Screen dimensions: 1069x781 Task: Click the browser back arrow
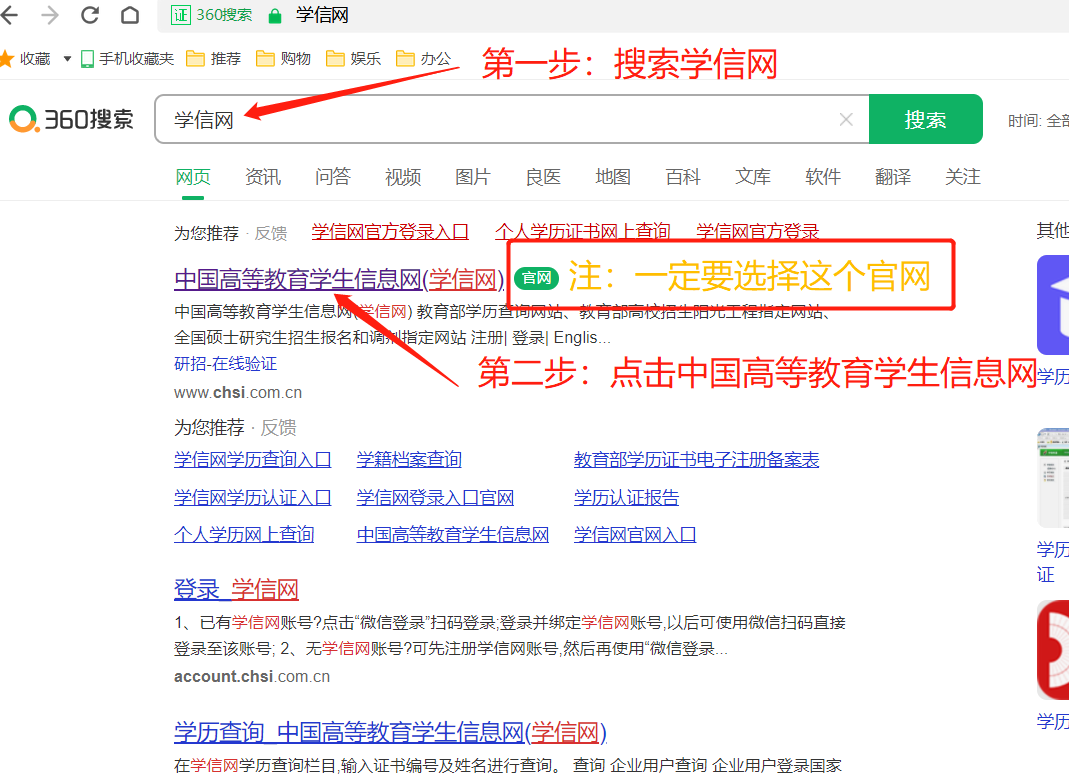tap(12, 15)
